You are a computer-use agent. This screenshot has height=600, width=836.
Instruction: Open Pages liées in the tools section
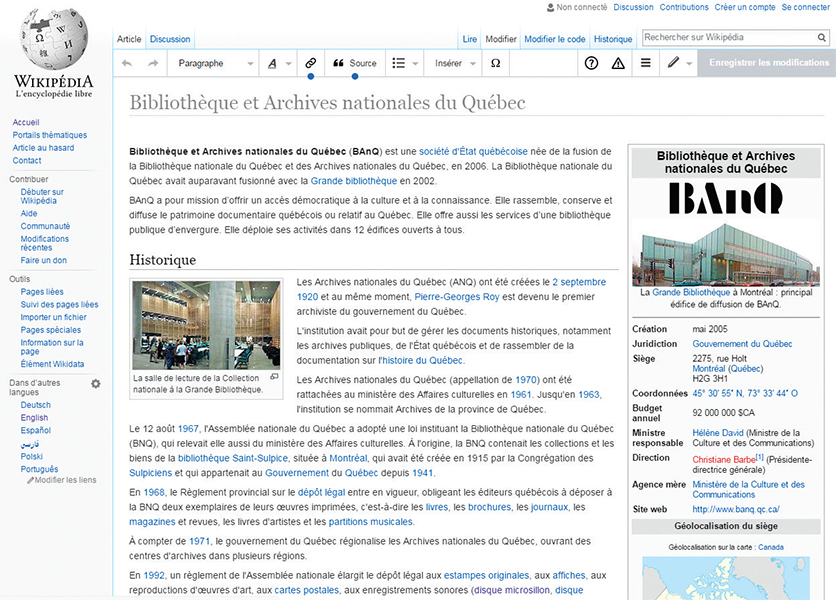[42, 292]
